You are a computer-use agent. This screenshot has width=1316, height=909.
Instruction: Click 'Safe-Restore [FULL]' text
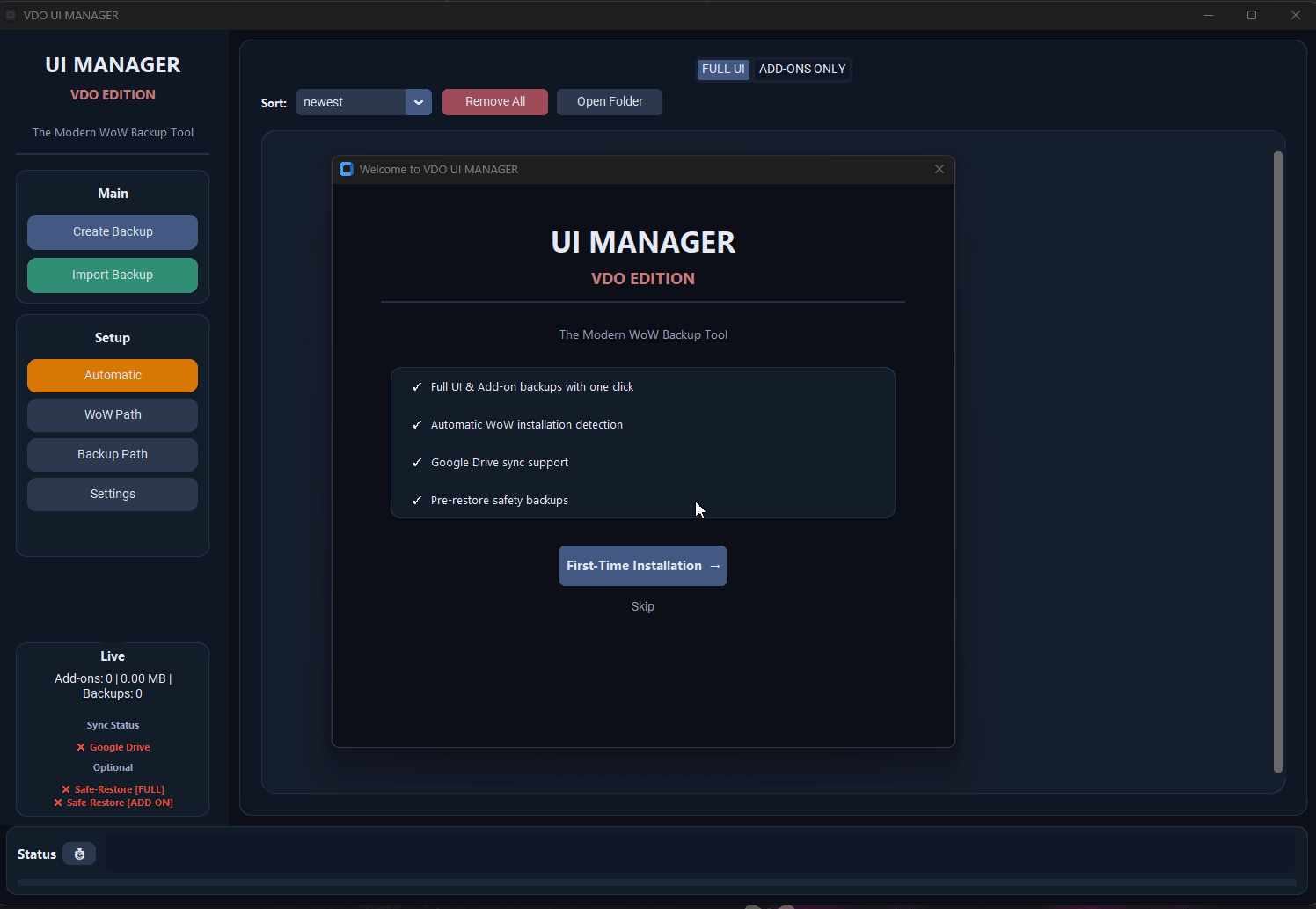pos(120,789)
